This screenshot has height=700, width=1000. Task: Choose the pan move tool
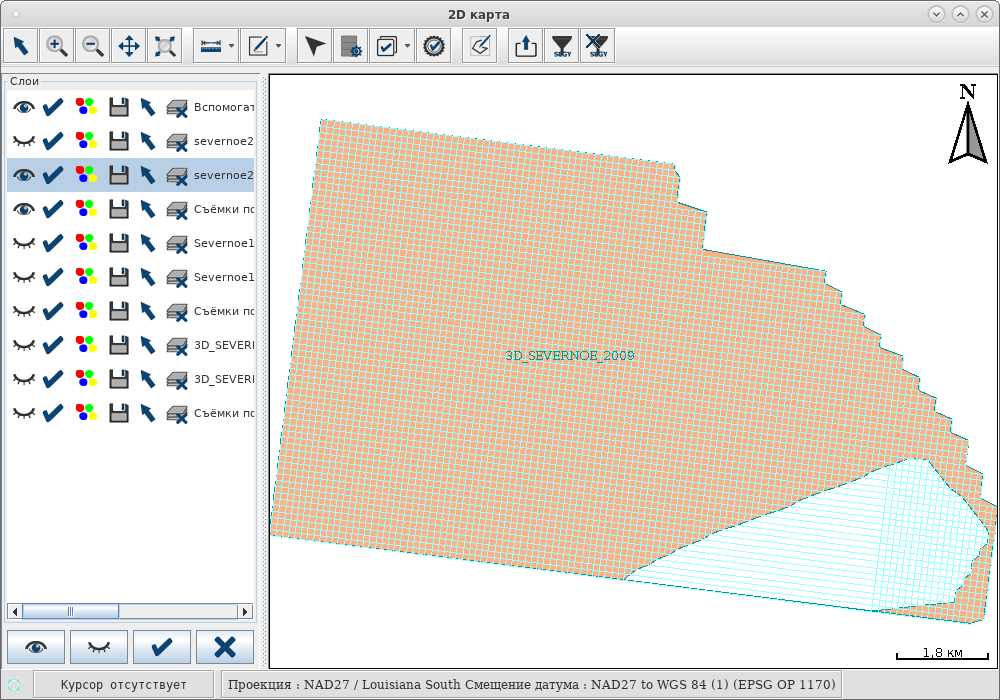click(x=129, y=46)
